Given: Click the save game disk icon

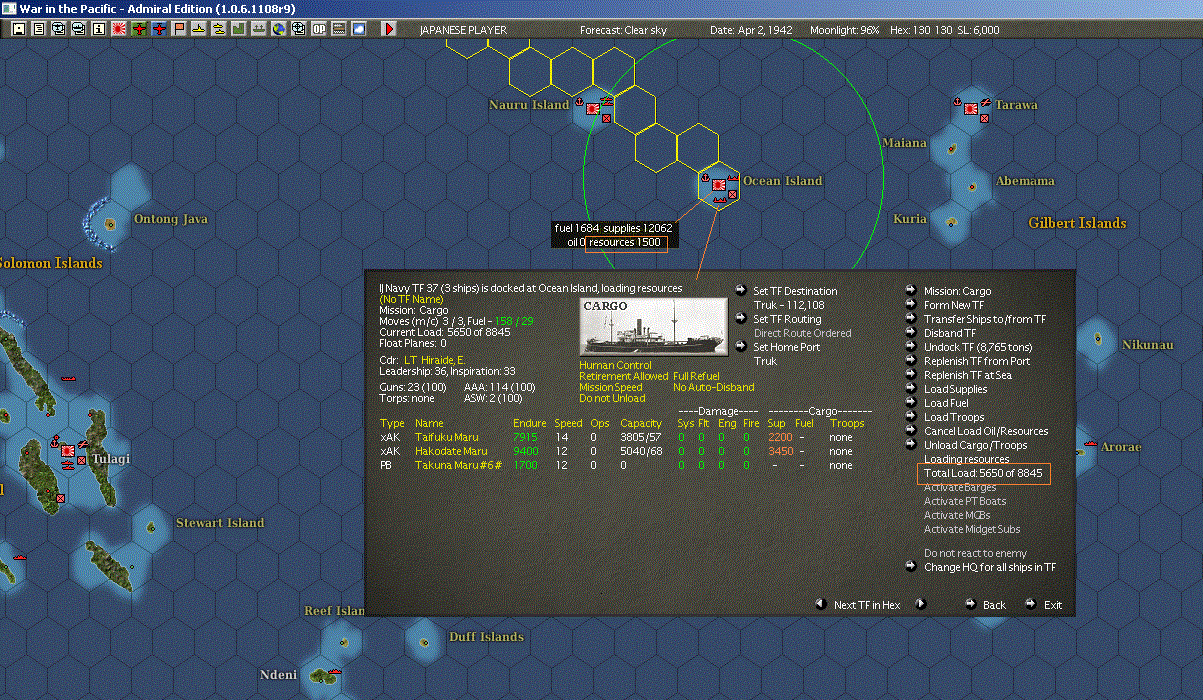Looking at the screenshot, I should [18, 29].
